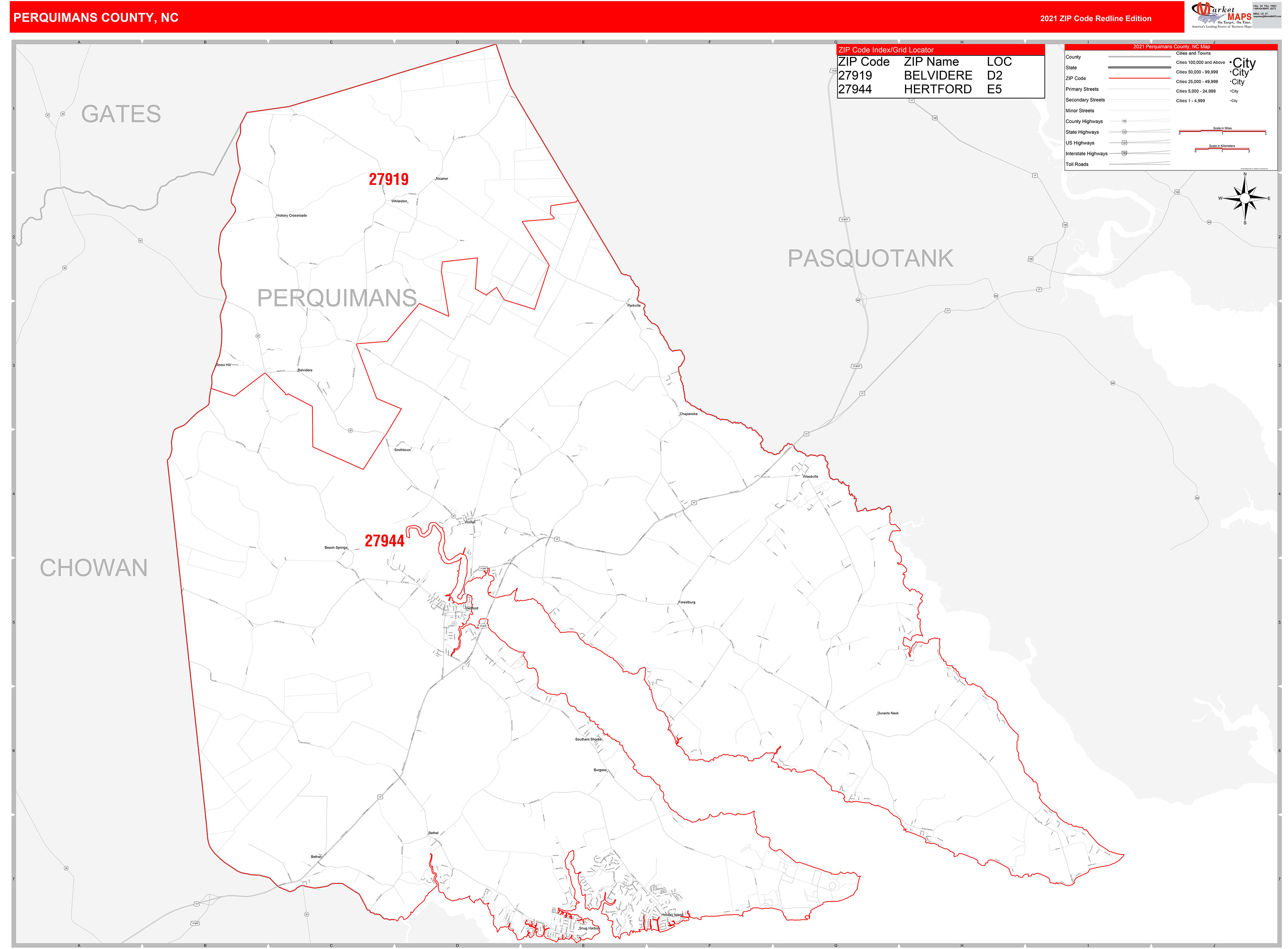
Task: Click the city dot symbol for Cities 1 - 4,999
Action: coord(1231,100)
